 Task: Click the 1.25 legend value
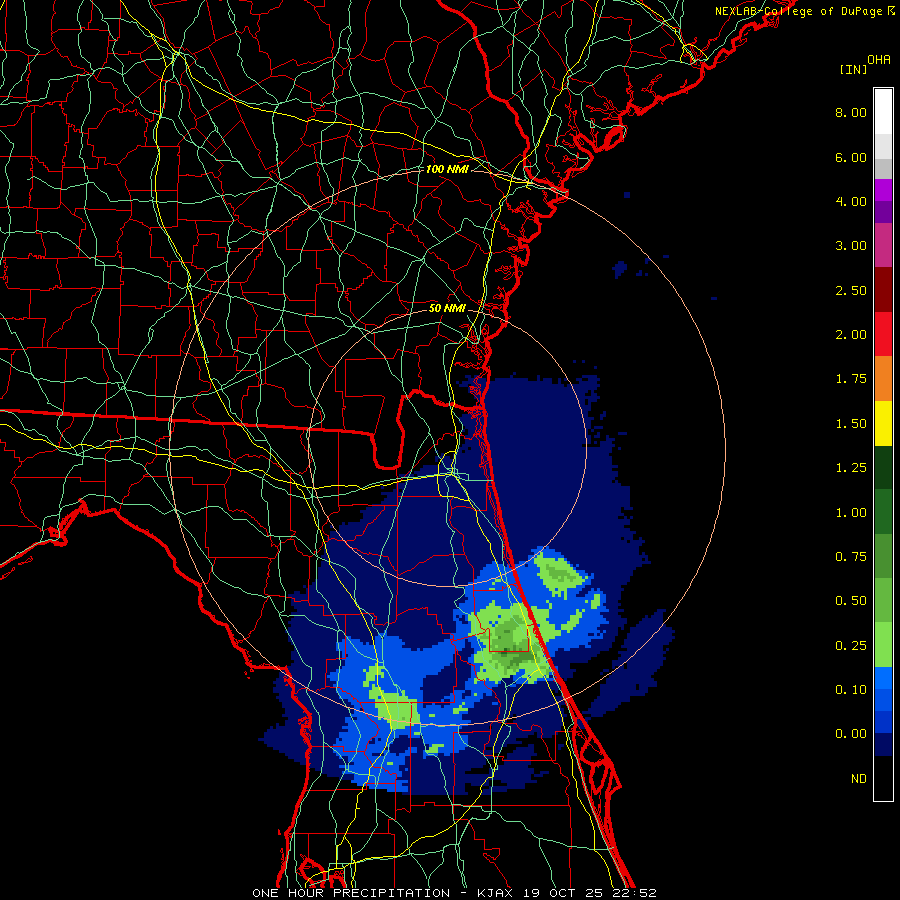851,468
